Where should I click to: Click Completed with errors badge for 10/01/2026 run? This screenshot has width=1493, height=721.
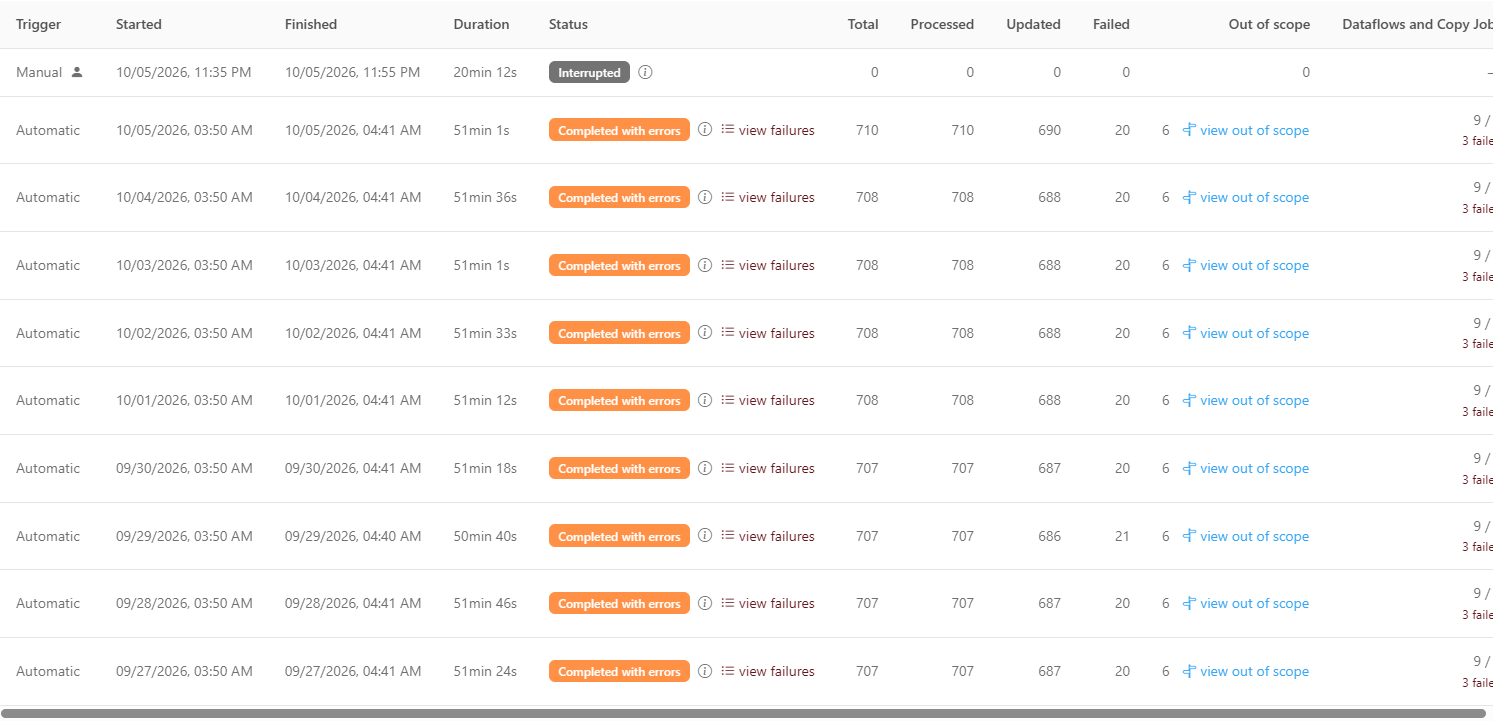[x=619, y=400]
